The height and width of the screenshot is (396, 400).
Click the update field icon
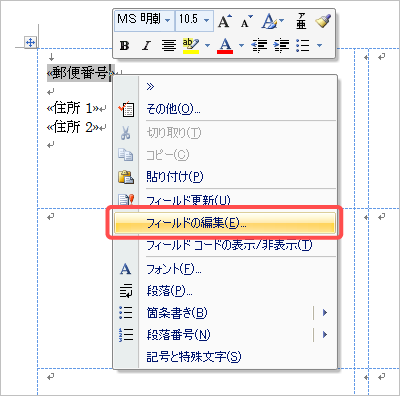[126, 199]
